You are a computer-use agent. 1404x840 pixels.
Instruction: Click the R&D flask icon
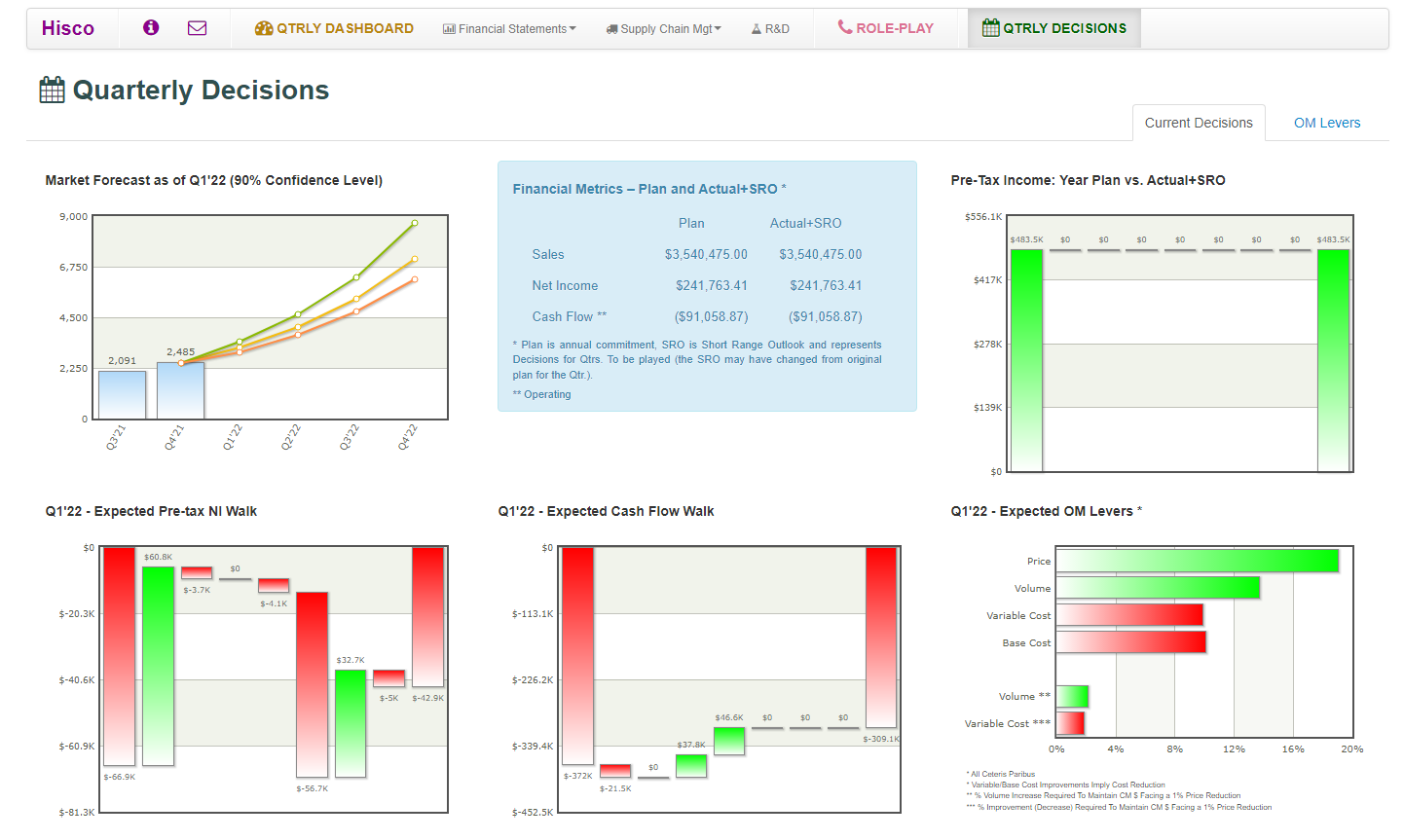(x=757, y=29)
